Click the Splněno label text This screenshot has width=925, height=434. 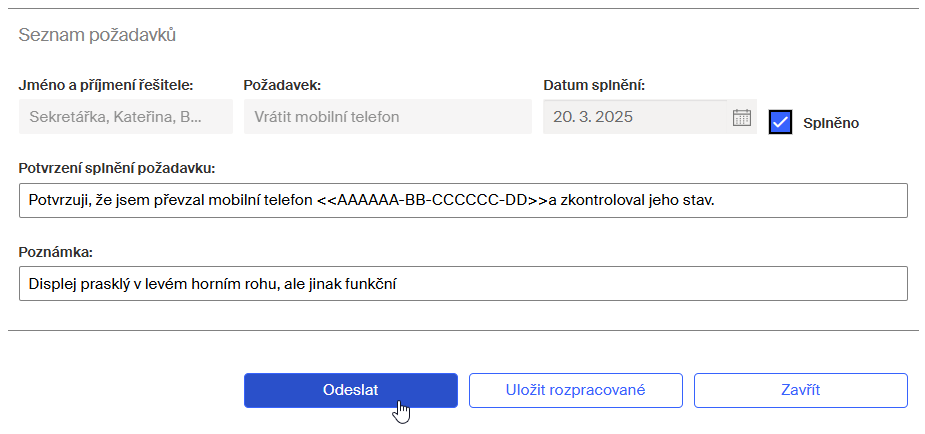coord(831,123)
